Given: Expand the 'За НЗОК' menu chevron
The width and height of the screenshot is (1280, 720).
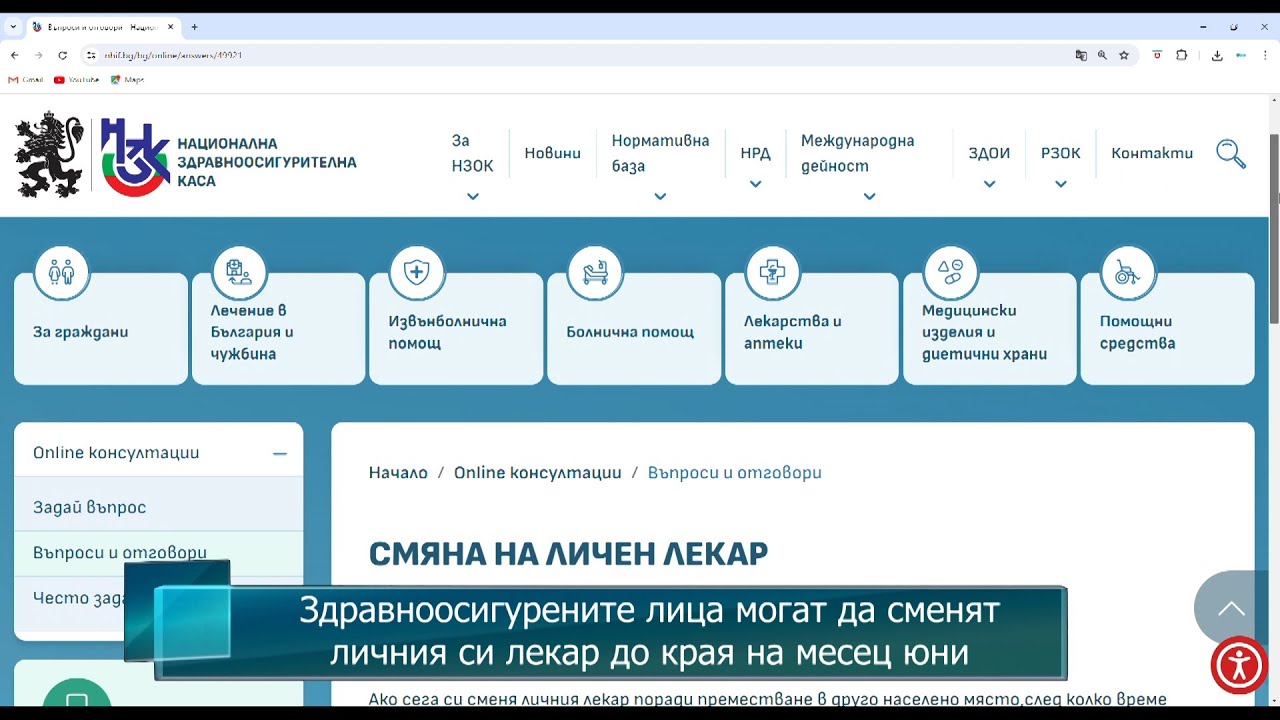Looking at the screenshot, I should click(473, 196).
